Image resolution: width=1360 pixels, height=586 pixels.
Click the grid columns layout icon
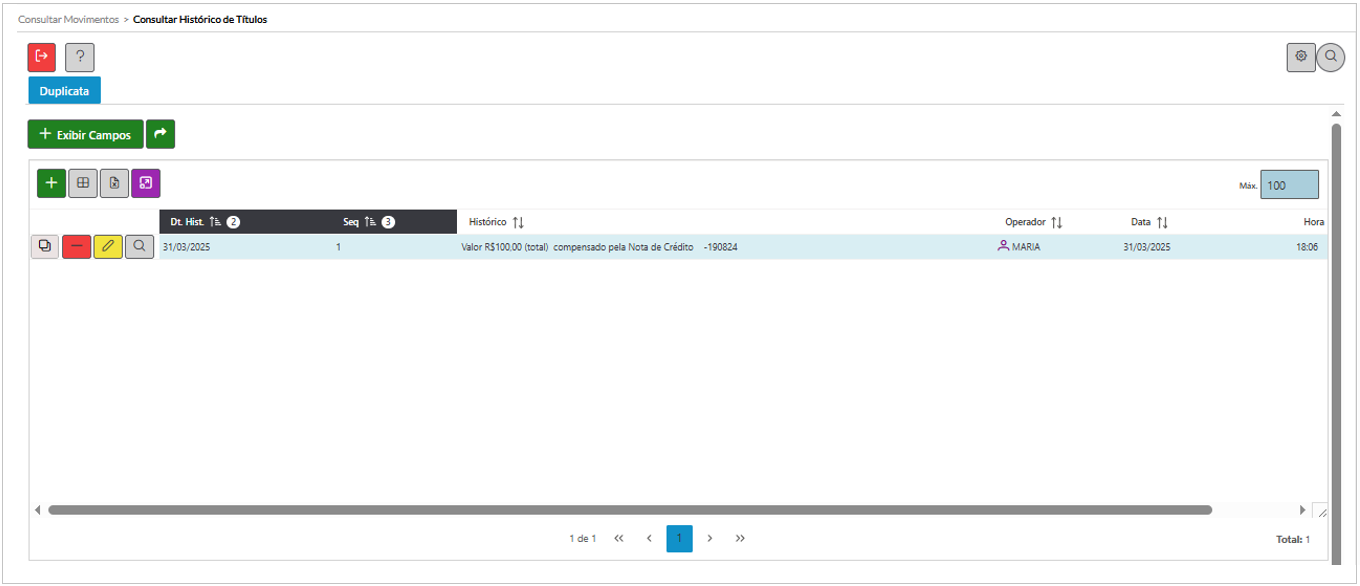coord(83,183)
